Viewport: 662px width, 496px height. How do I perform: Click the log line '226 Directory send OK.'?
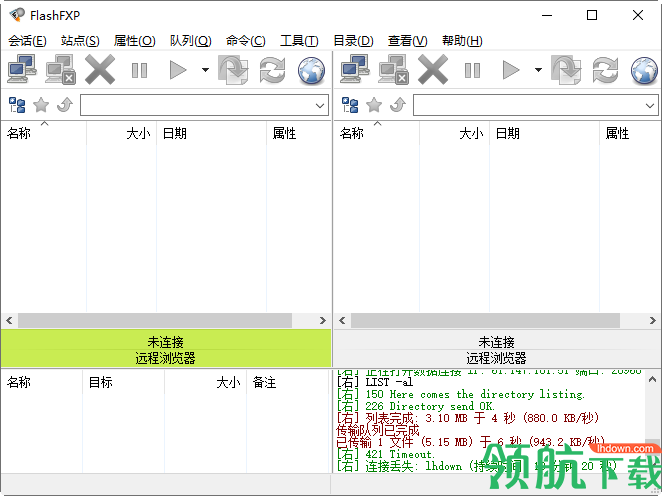click(415, 407)
